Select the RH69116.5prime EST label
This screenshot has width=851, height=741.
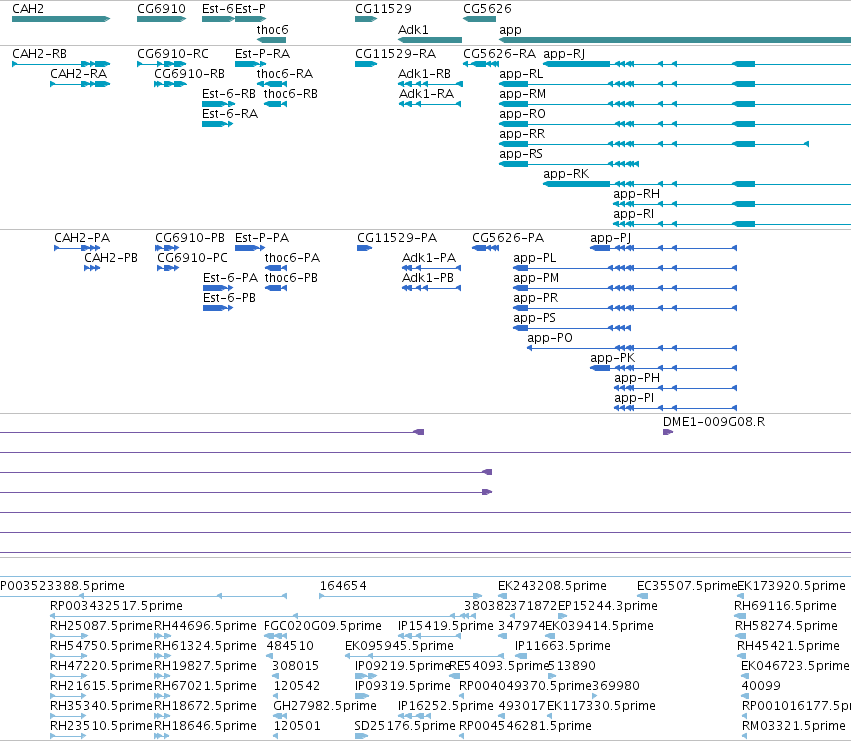pos(785,606)
